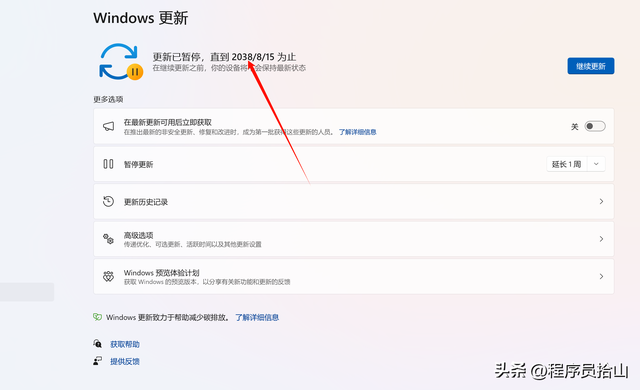
Task: Click the Windows 预览体验计划 icon
Action: point(108,277)
